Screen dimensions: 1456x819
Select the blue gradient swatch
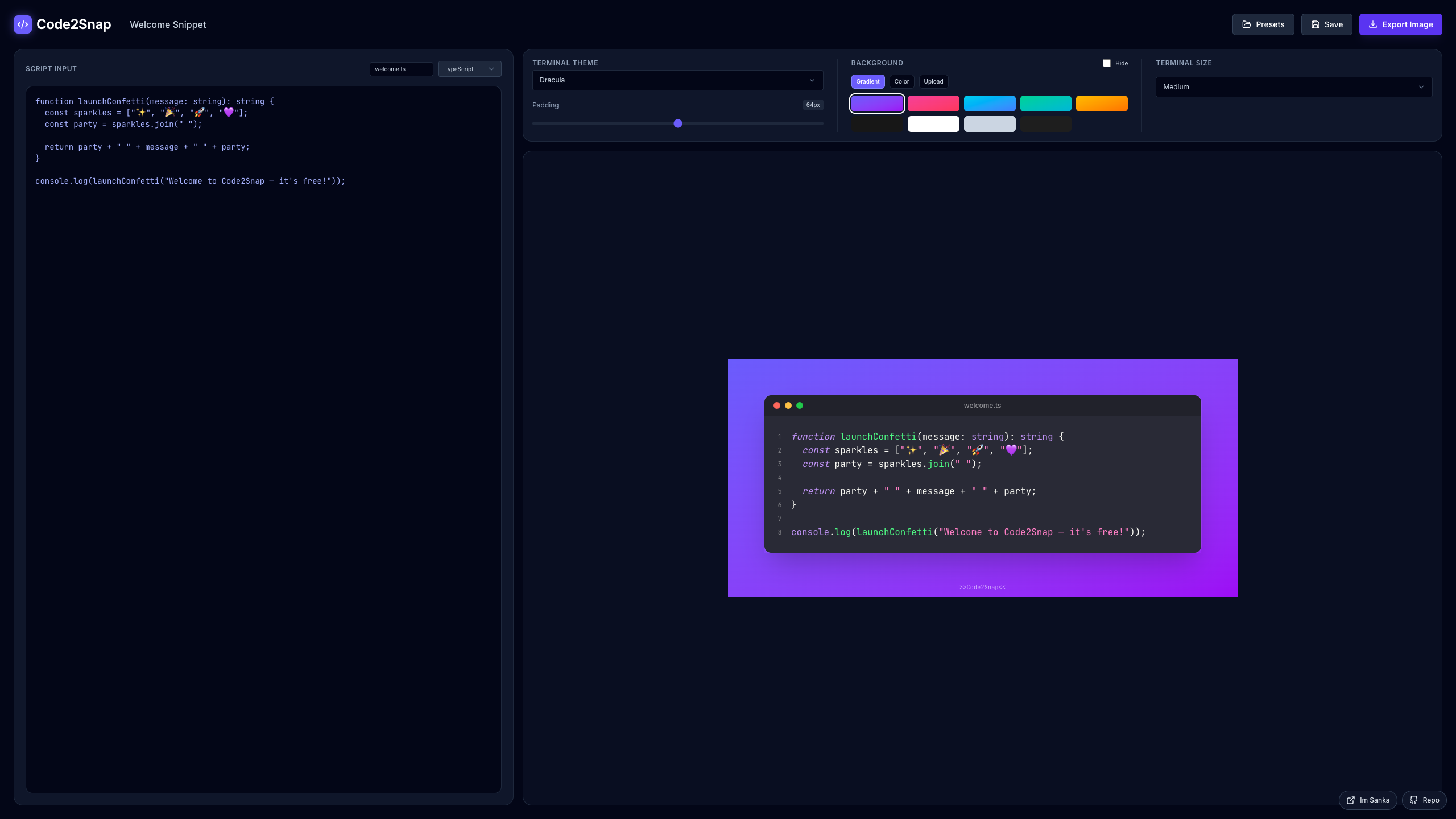click(x=990, y=104)
